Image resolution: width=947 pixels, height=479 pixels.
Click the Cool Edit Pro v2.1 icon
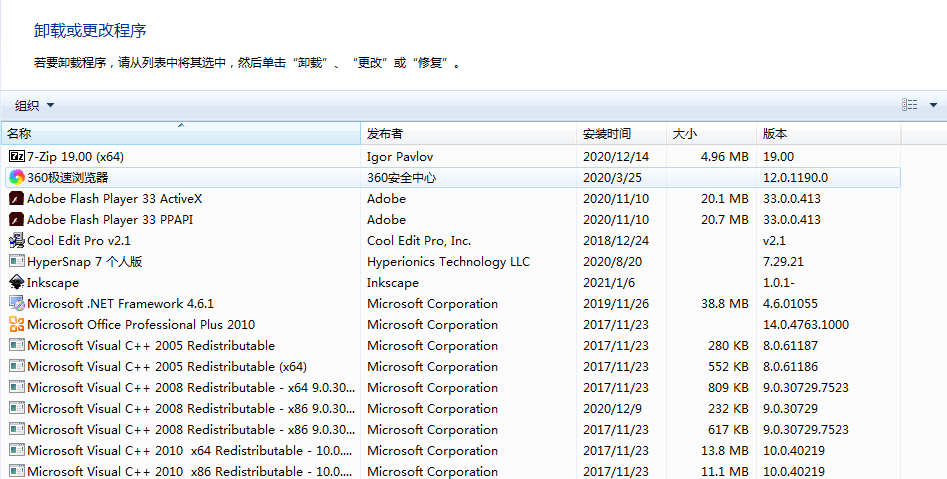point(17,240)
